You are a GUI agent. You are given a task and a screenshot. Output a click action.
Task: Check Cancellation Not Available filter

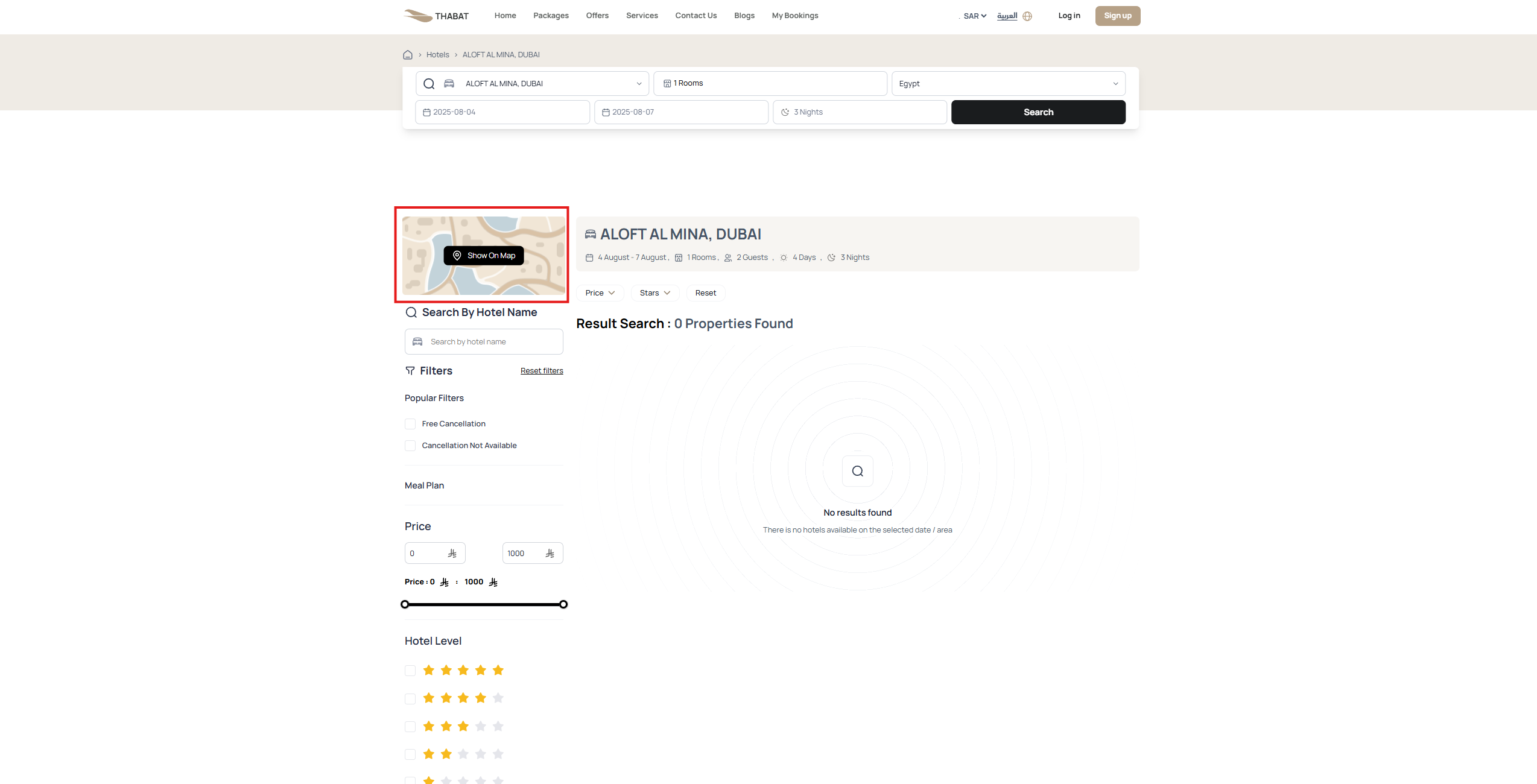pyautogui.click(x=410, y=446)
